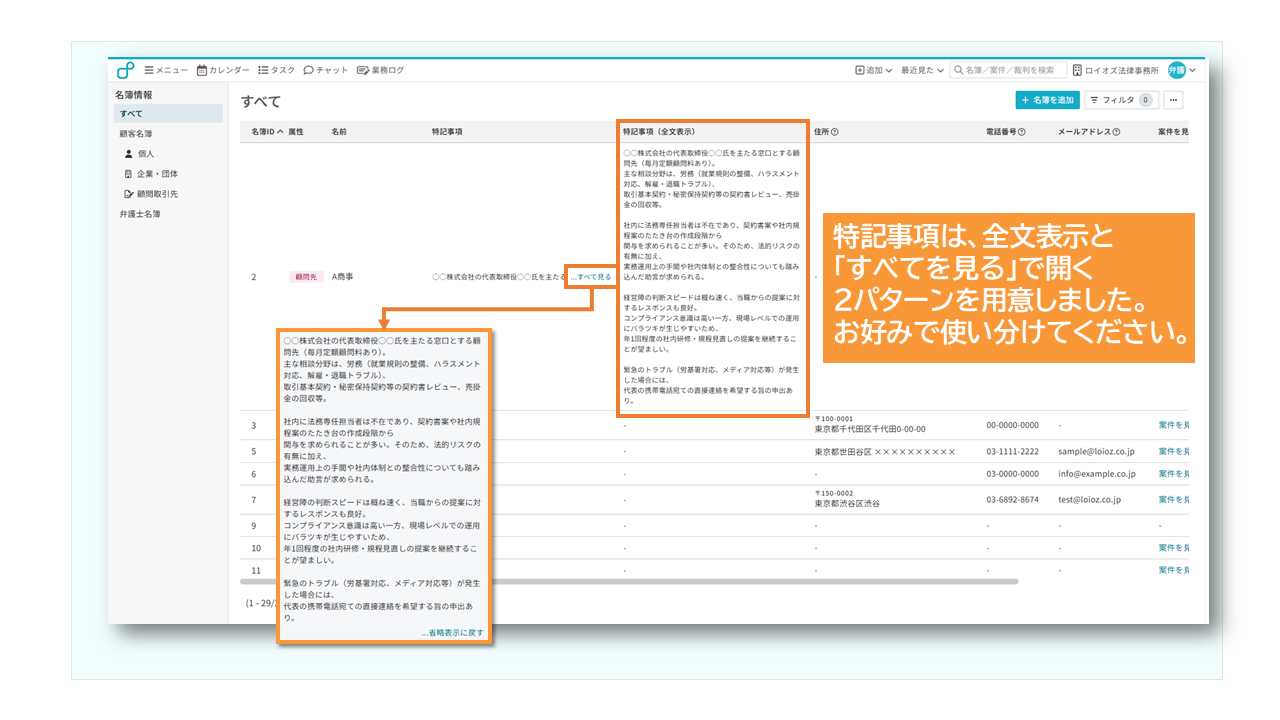1280x720 pixels.
Task: Open the チャット chat panel
Action: coord(326,70)
